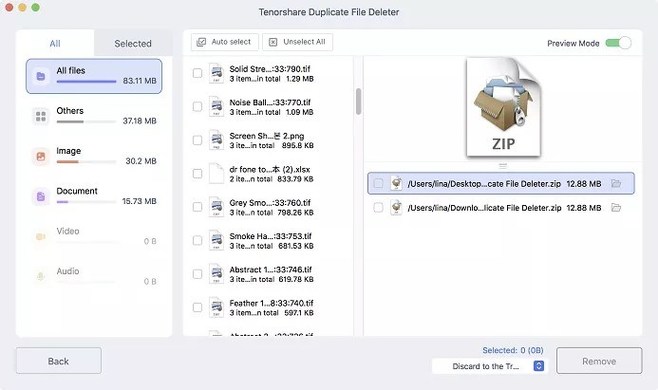Image resolution: width=658 pixels, height=390 pixels.
Task: Click the Feather 1 tif file icon
Action: click(x=216, y=308)
